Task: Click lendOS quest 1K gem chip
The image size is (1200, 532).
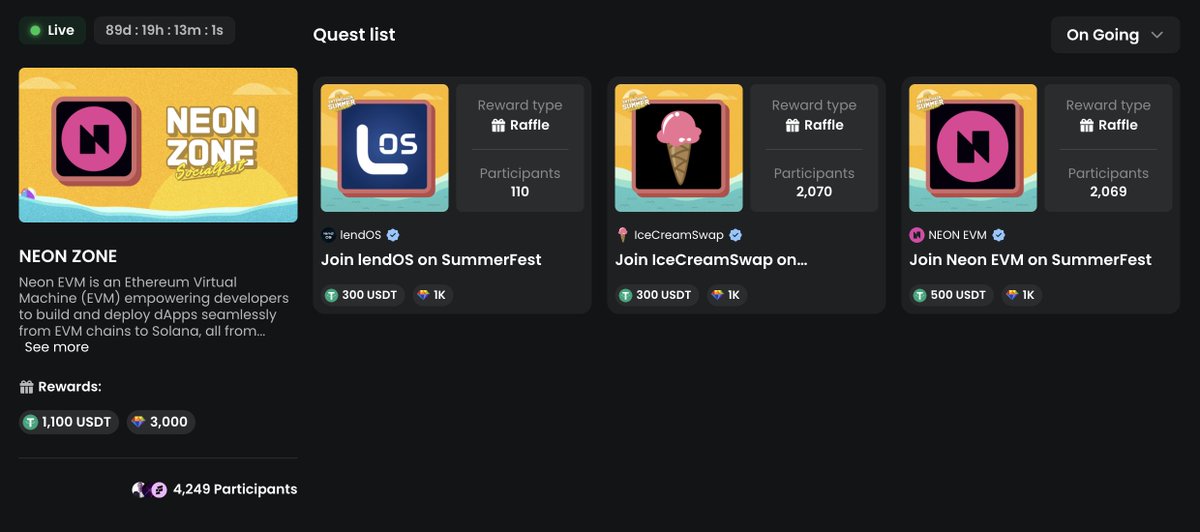Action: tap(431, 295)
